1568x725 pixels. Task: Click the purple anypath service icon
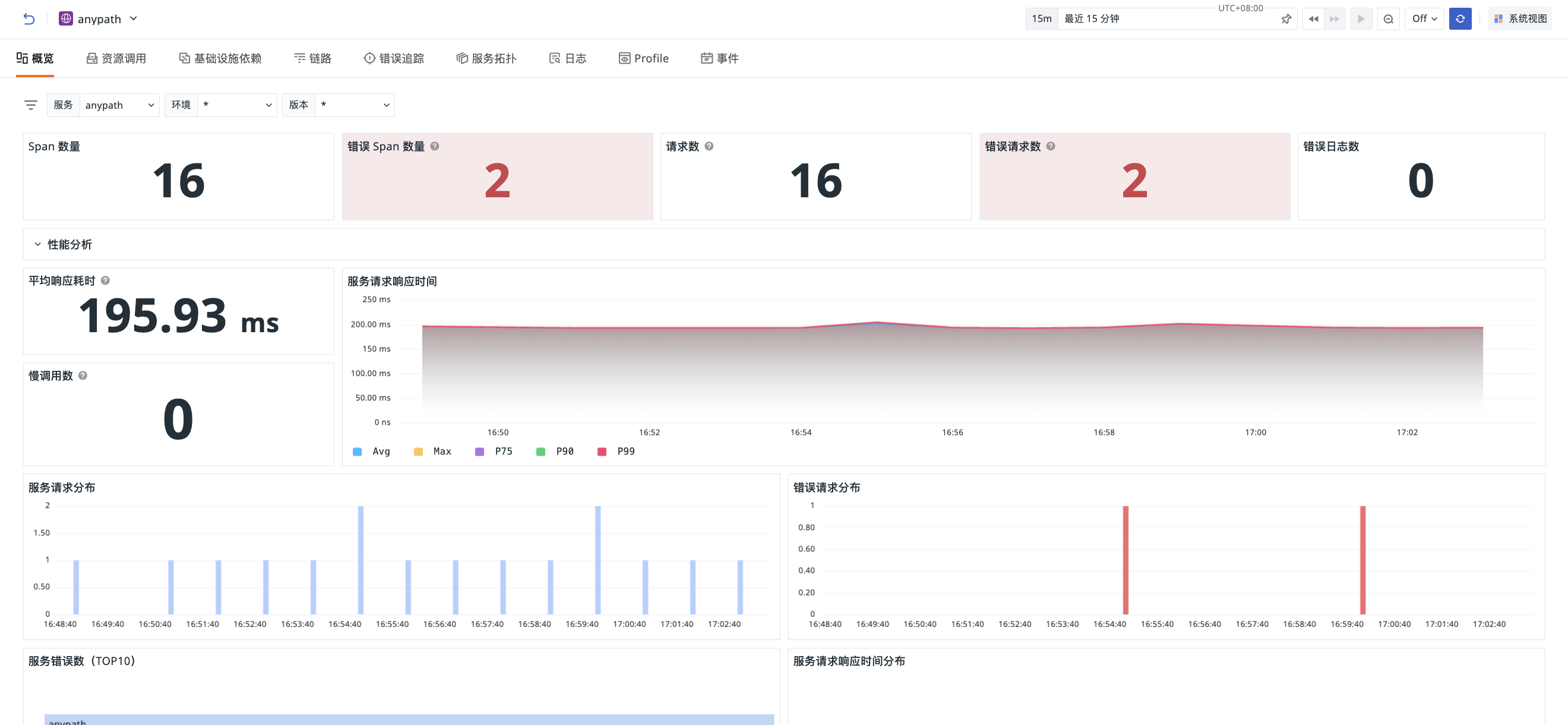coord(66,19)
